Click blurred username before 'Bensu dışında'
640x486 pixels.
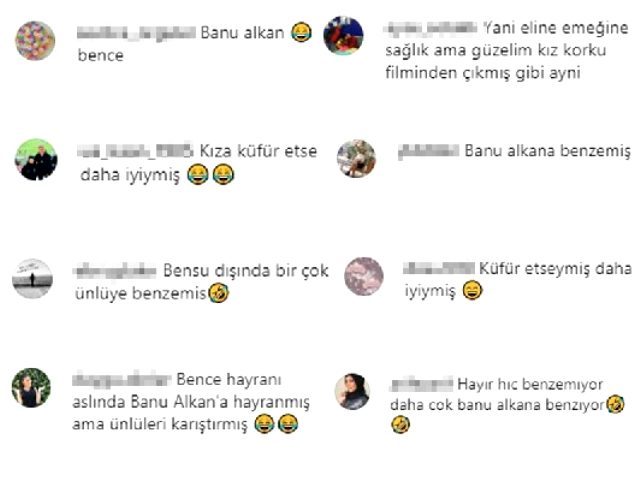coord(115,271)
